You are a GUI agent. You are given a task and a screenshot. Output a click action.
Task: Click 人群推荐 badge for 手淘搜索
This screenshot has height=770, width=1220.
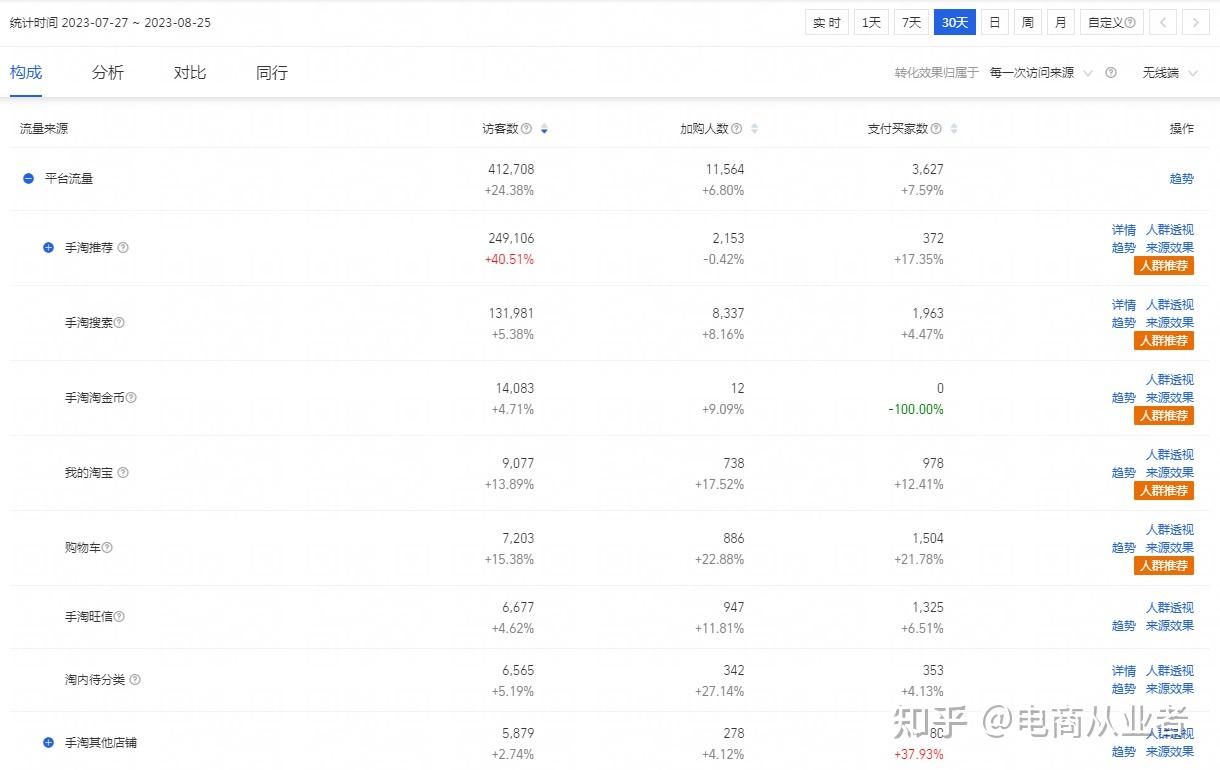click(1164, 340)
